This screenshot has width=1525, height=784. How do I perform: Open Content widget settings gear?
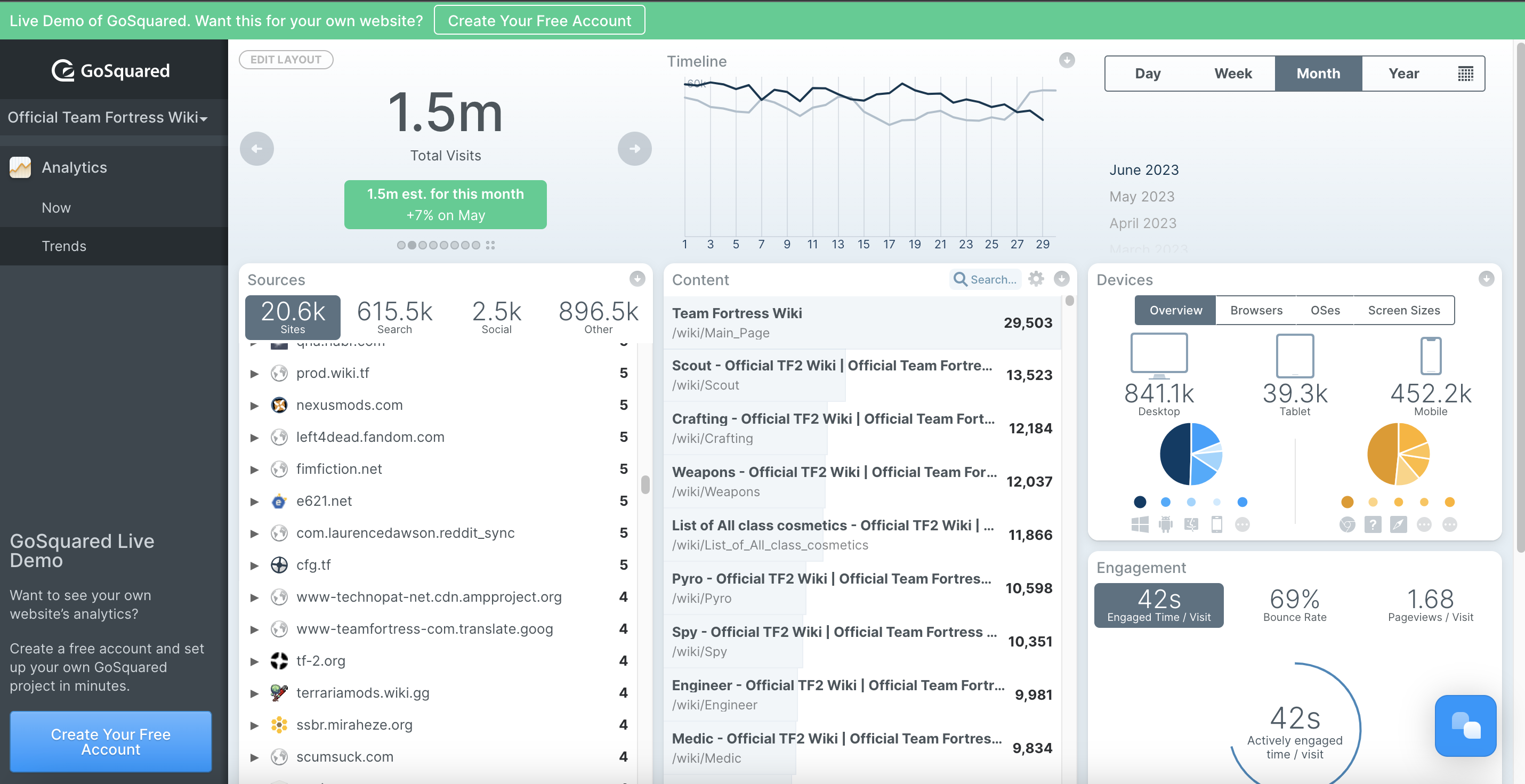coord(1036,279)
